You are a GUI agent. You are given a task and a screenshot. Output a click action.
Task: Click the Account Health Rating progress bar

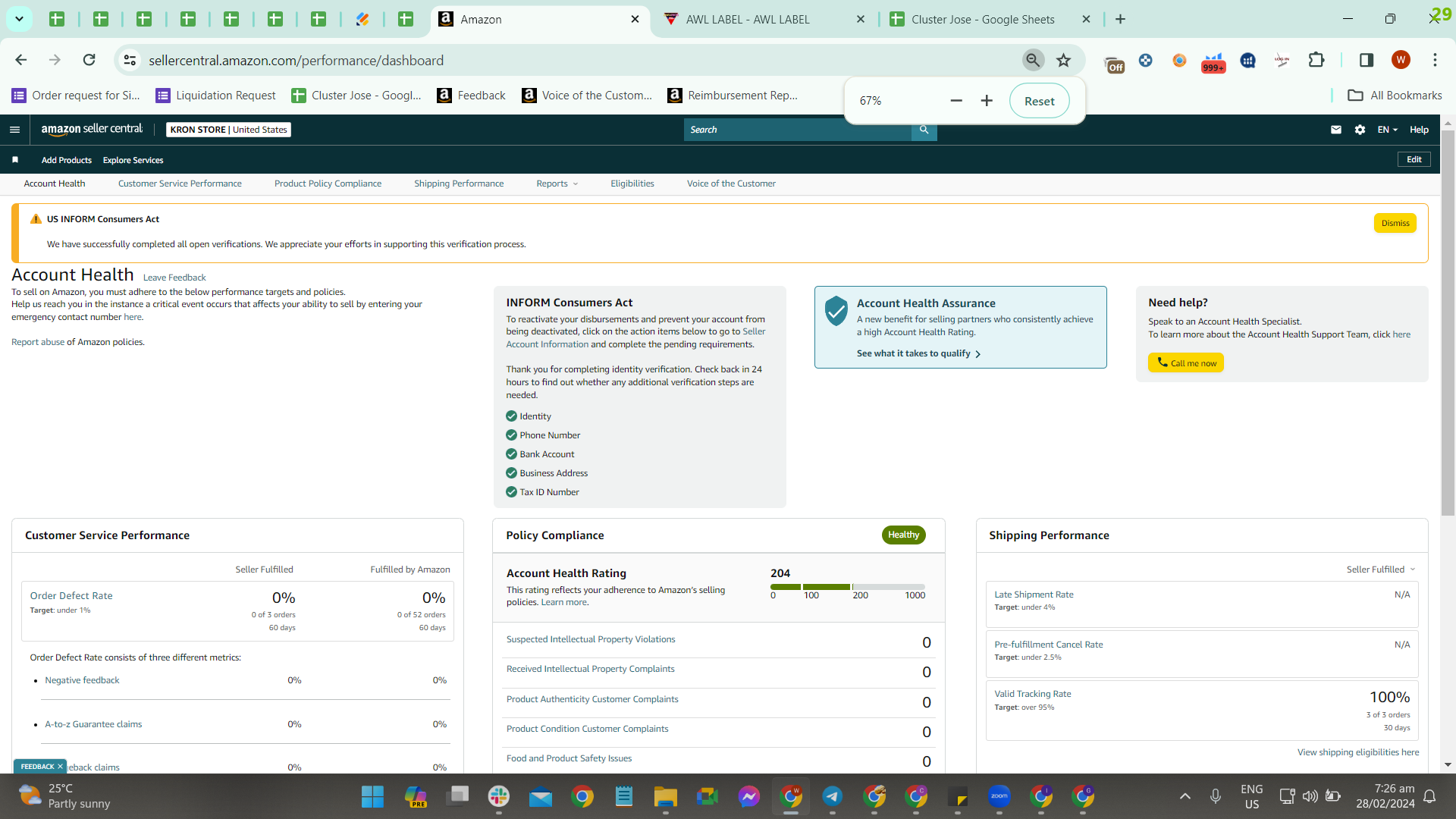coord(848,587)
